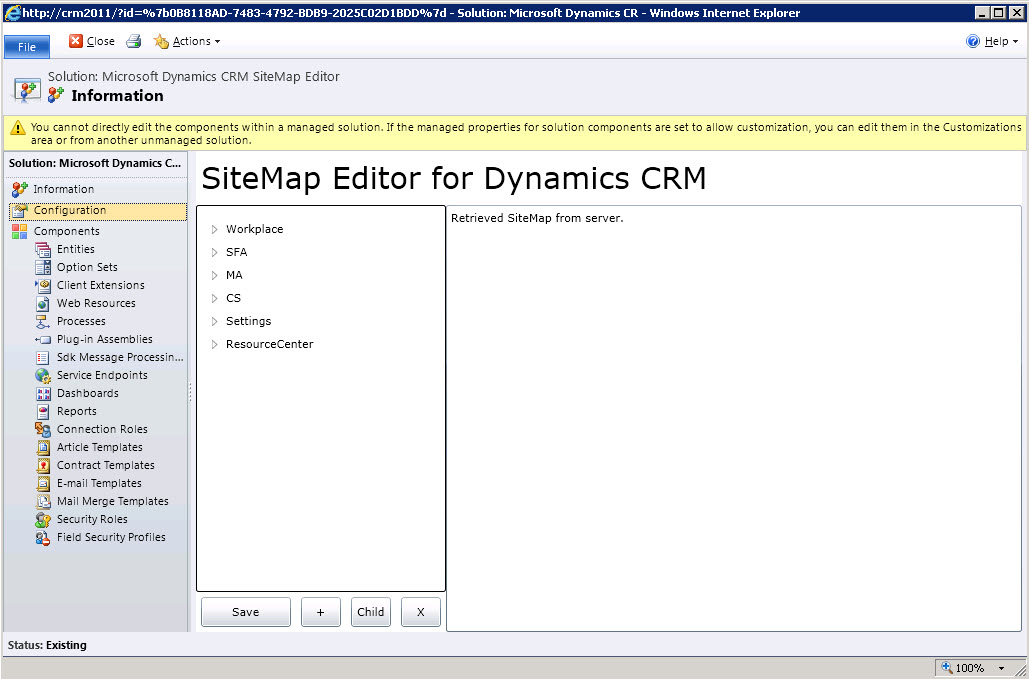Open the Actions dropdown menu
The image size is (1029, 679).
click(x=188, y=42)
